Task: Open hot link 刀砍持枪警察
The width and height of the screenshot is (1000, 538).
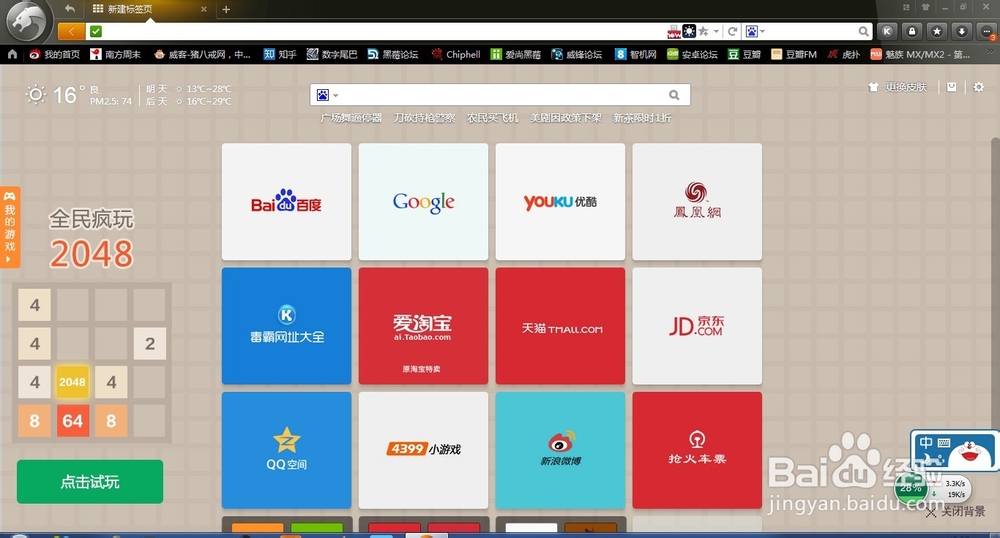Action: [x=424, y=118]
